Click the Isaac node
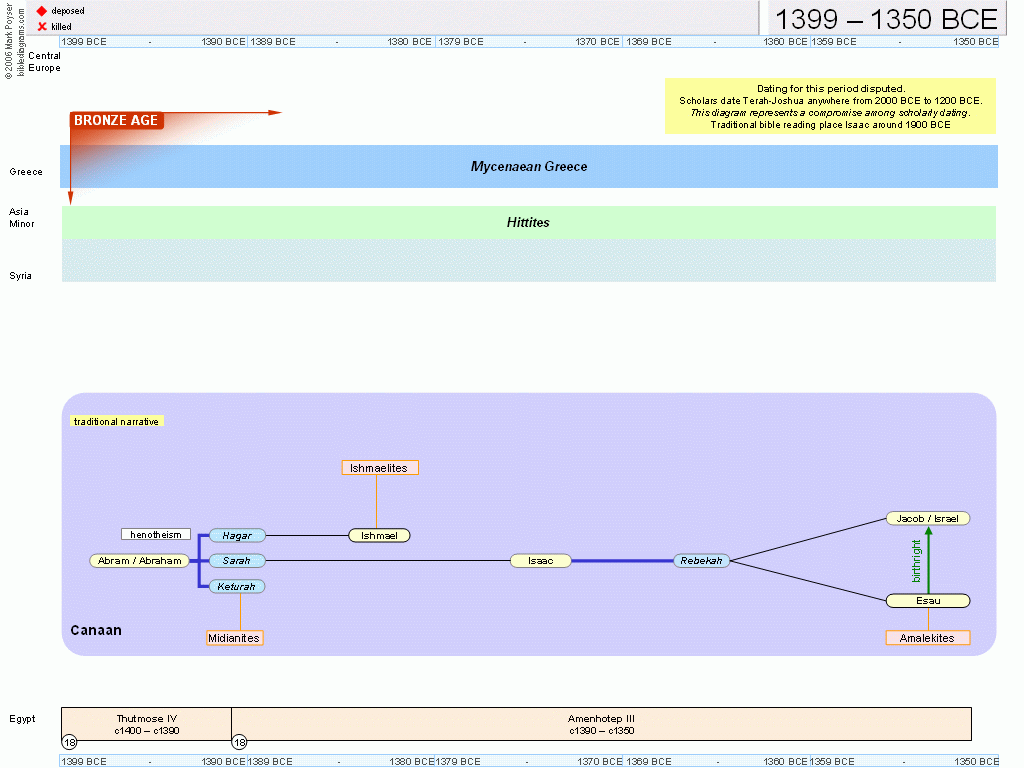 point(541,561)
